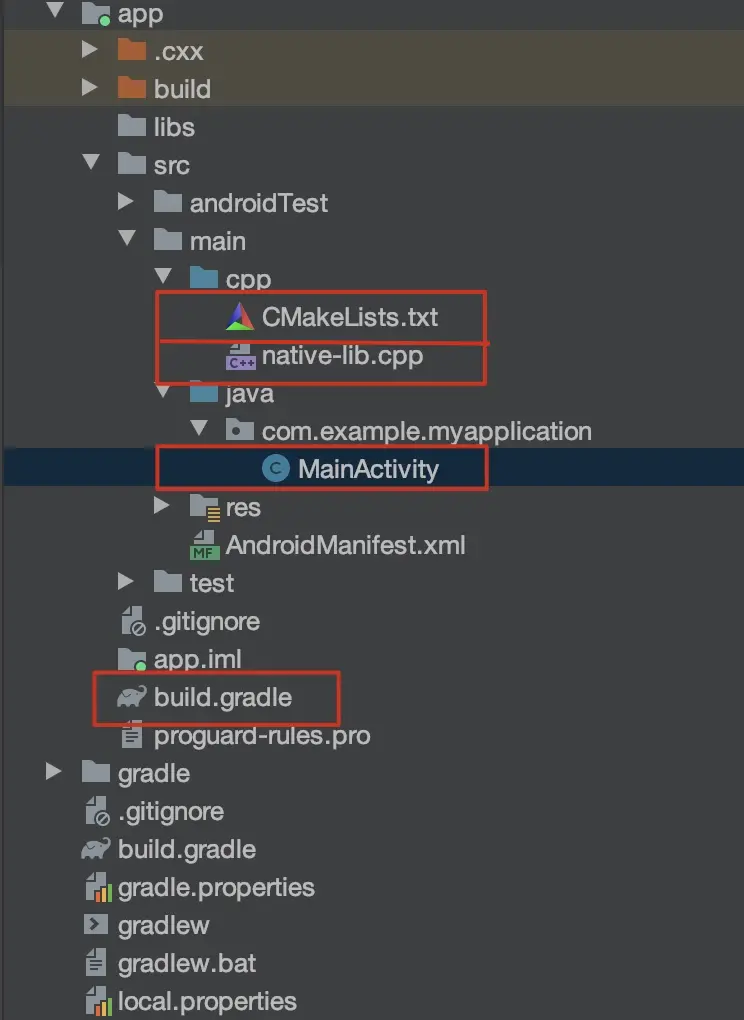Image resolution: width=744 pixels, height=1020 pixels.
Task: Click the res resource folder icon
Action: [204, 507]
